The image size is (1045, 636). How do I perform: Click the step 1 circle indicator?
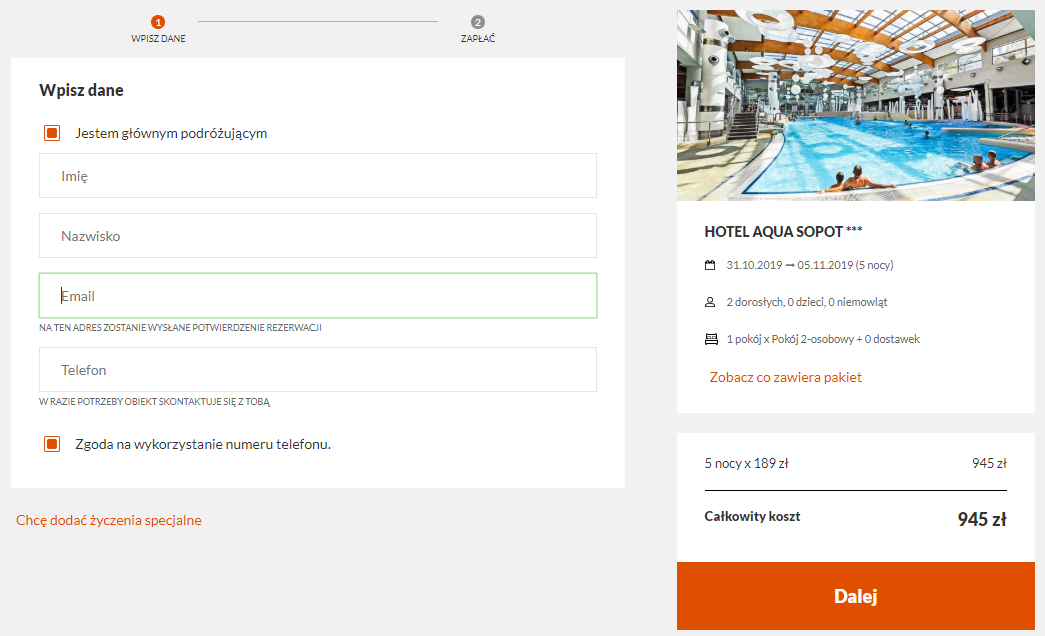coord(158,22)
